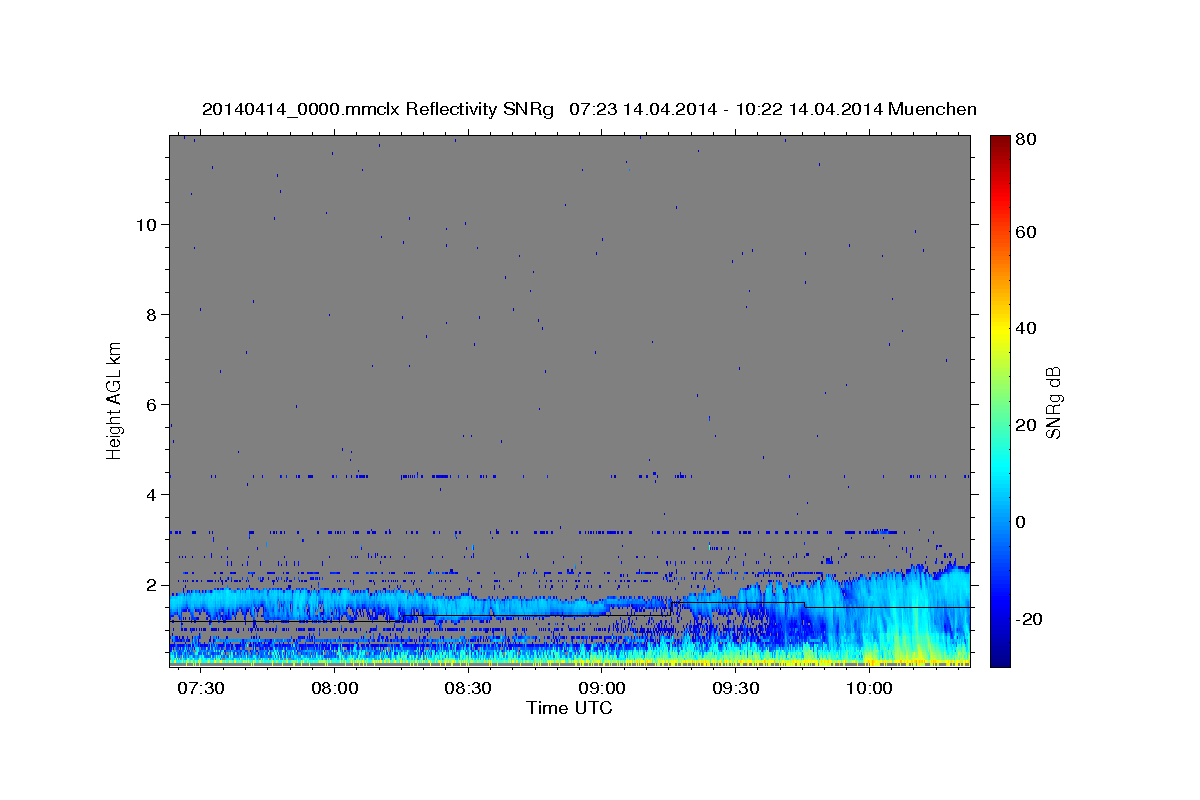Click the height tick label '10'

(146, 224)
